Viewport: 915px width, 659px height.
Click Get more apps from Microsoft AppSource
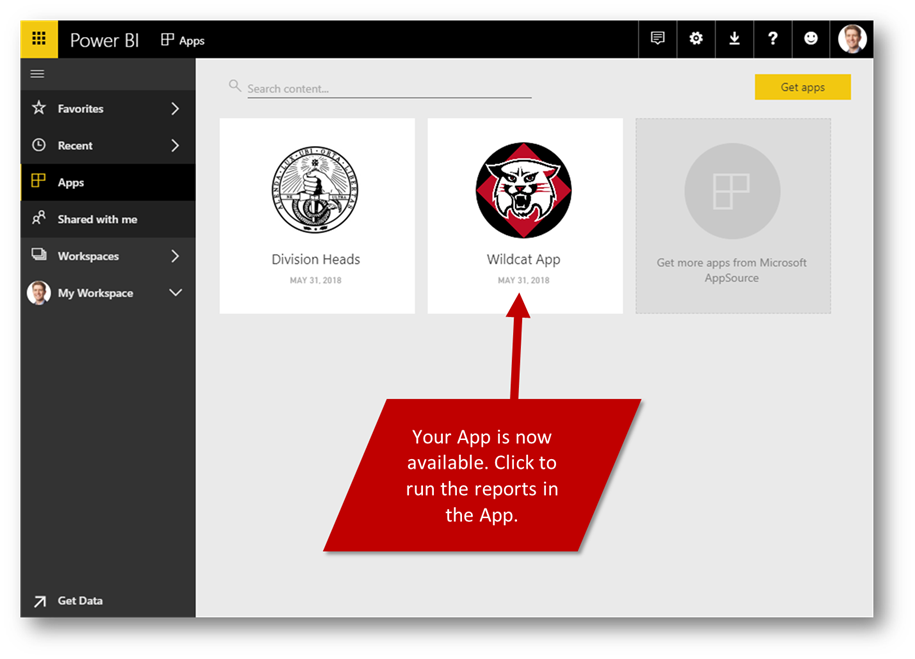click(x=732, y=270)
